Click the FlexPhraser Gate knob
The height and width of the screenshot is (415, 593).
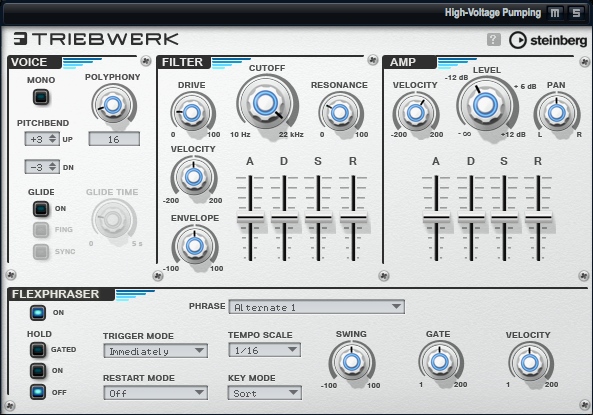point(439,362)
